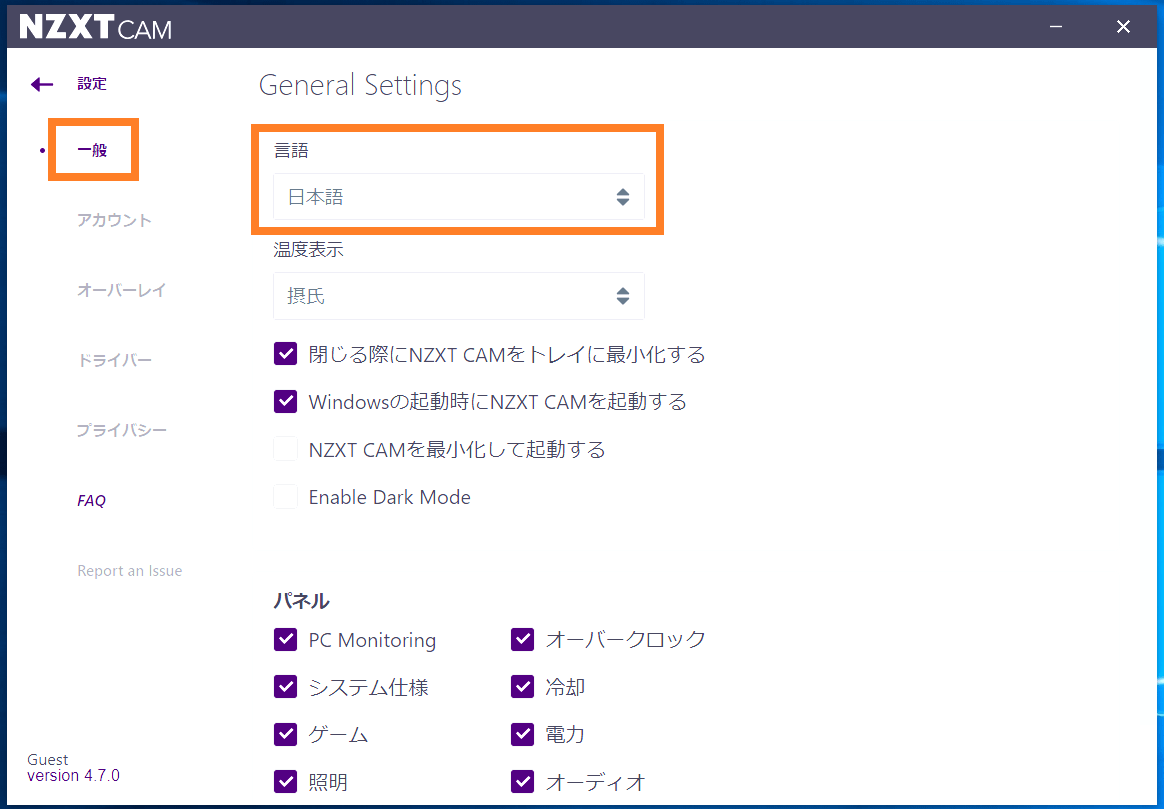Toggle the ゲーム panel checkbox
1164x809 pixels.
pos(285,734)
